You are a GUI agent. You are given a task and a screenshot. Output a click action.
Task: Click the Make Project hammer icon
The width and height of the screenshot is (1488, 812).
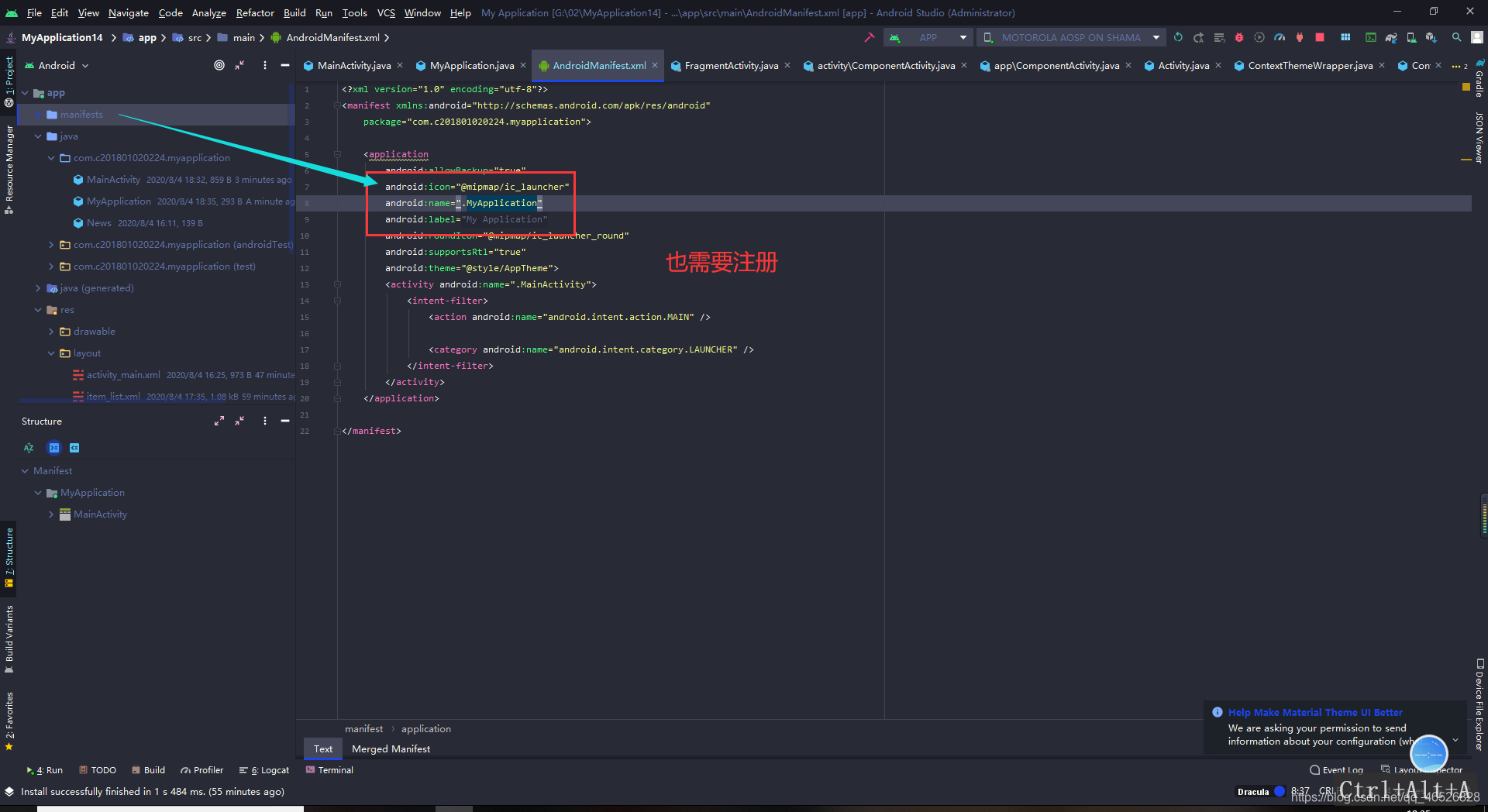870,37
